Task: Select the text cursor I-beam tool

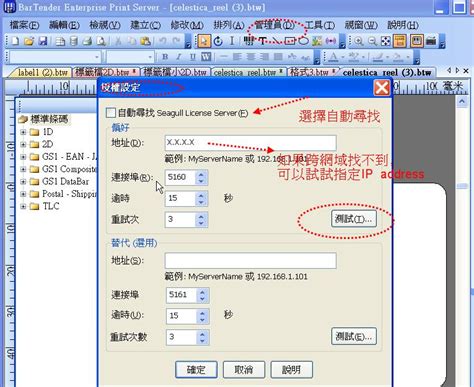Action: point(232,41)
